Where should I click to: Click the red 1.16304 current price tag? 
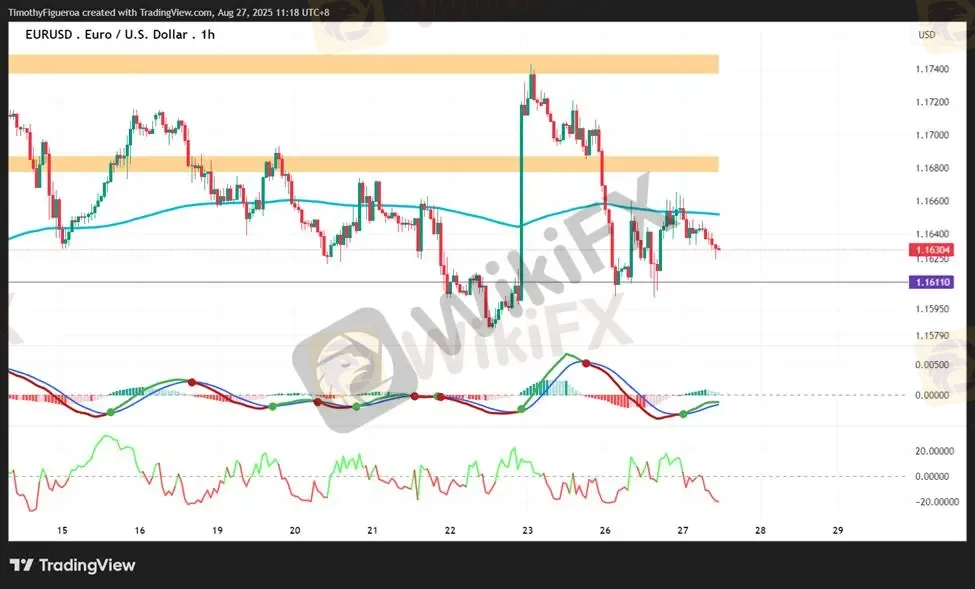[x=931, y=250]
